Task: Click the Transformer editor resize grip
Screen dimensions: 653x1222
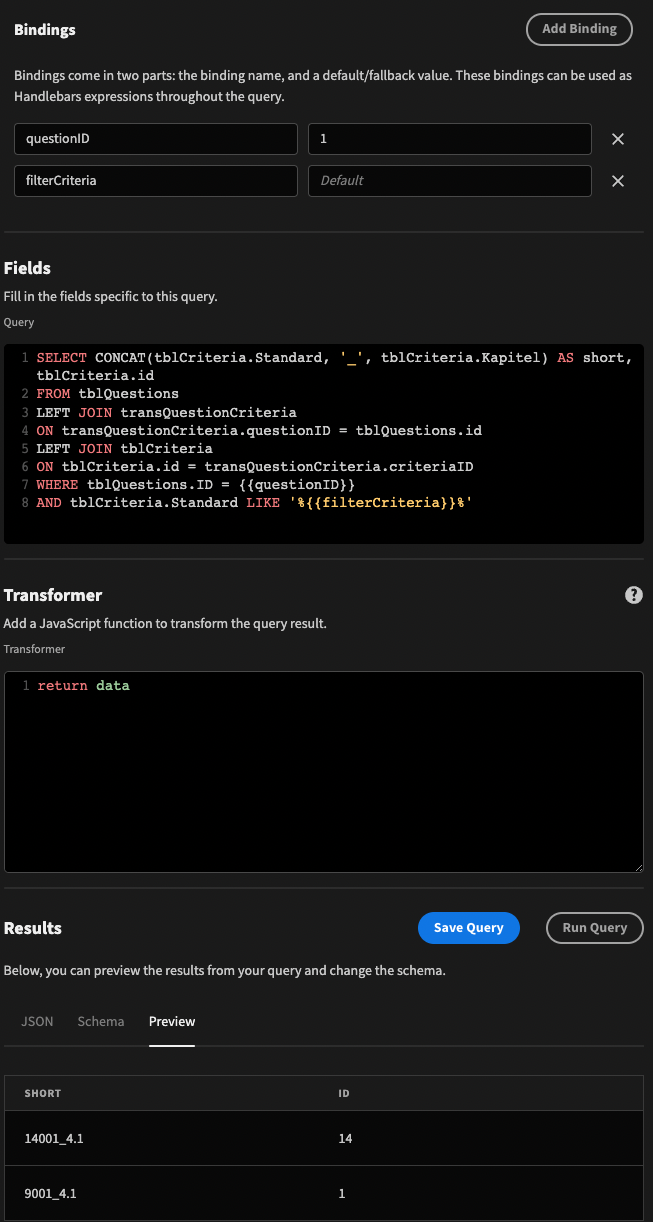Action: coord(638,866)
